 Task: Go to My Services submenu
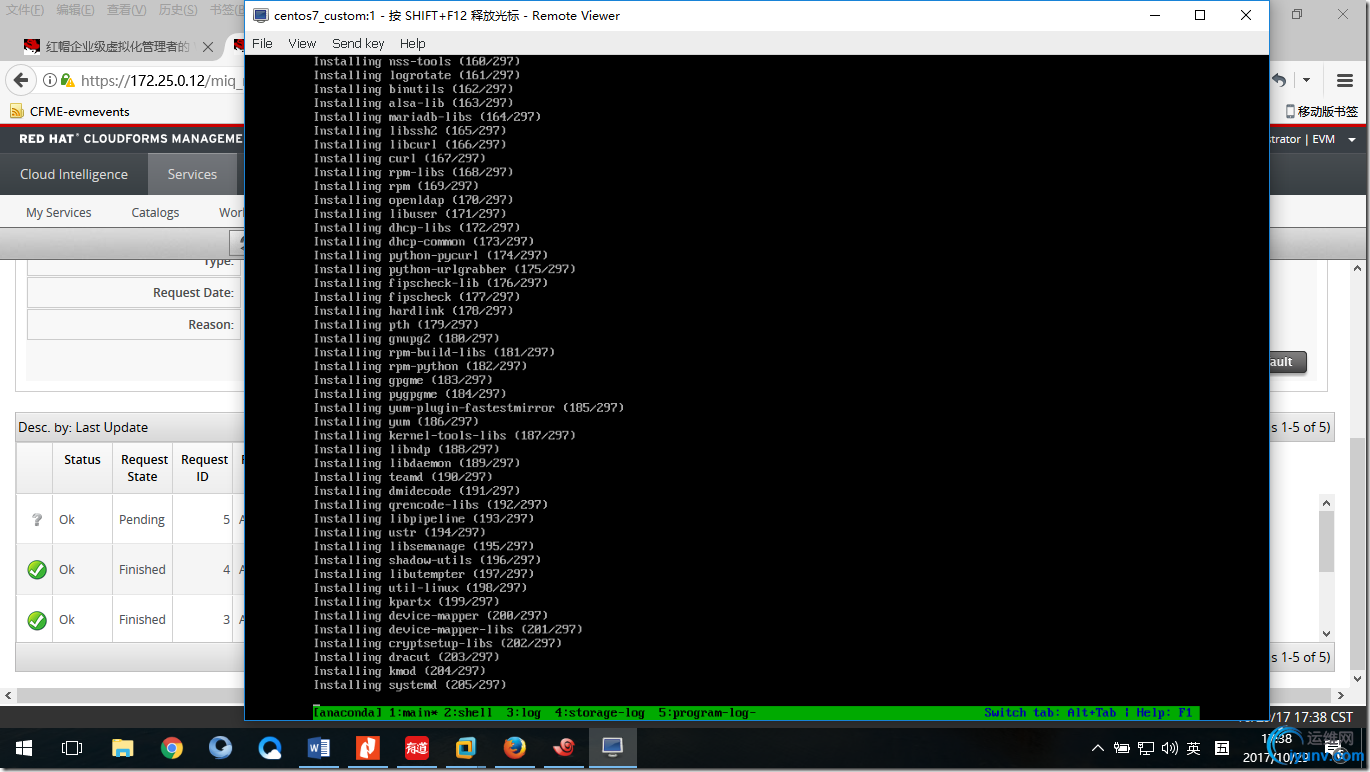[x=58, y=212]
